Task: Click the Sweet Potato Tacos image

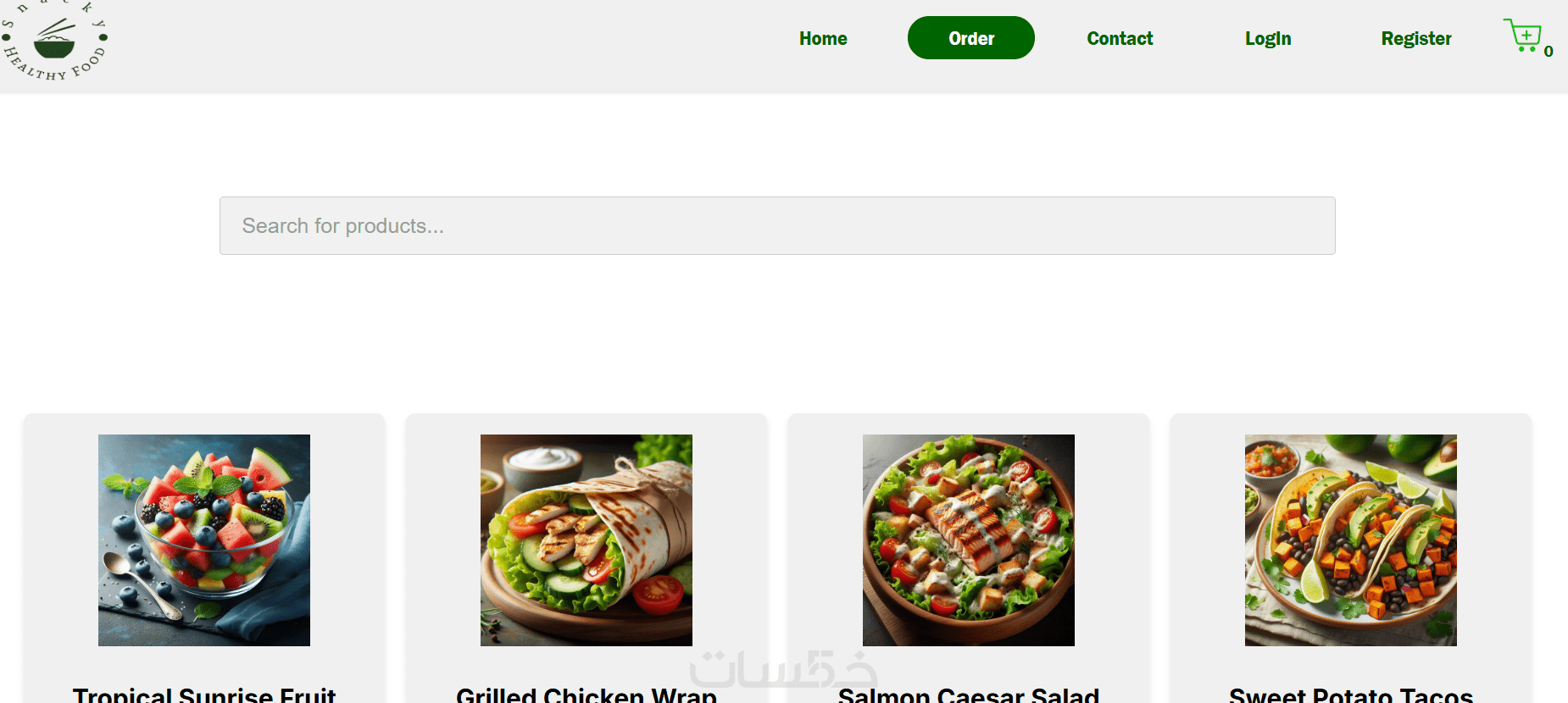Action: click(x=1351, y=540)
